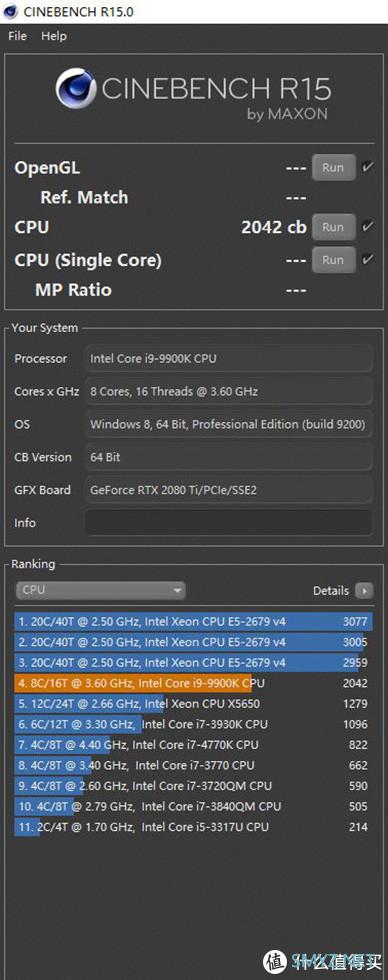Select the Core i7-3930K ranking row
The width and height of the screenshot is (388, 980).
coord(194,724)
